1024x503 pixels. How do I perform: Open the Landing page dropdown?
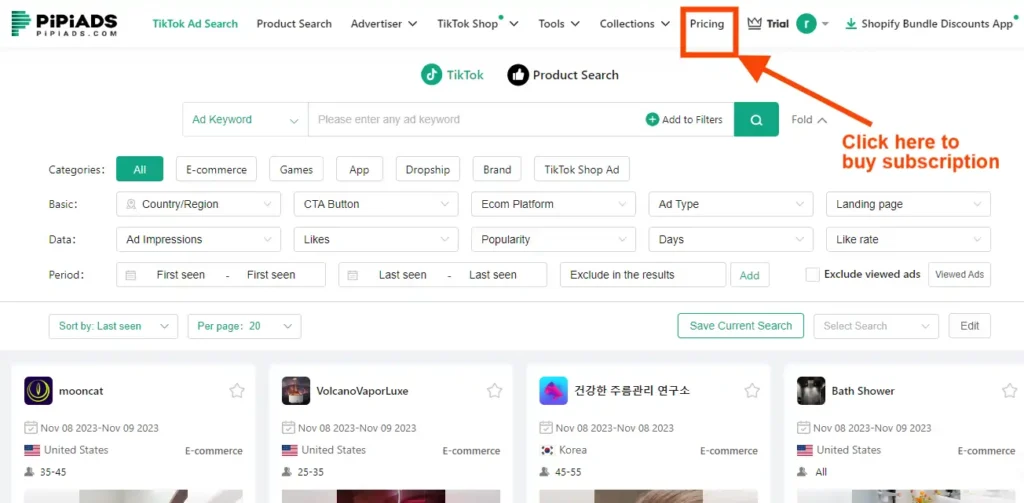tap(908, 204)
